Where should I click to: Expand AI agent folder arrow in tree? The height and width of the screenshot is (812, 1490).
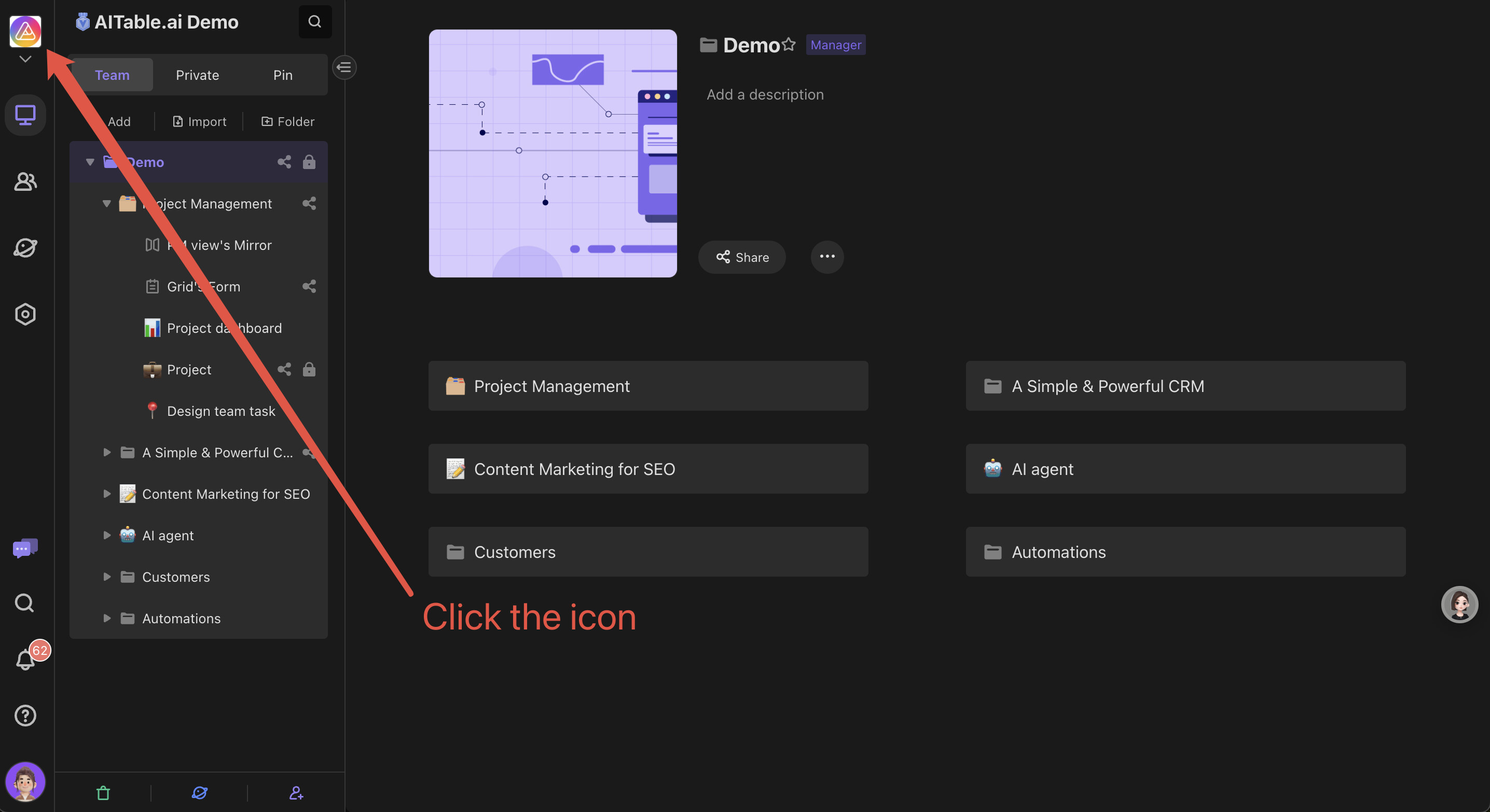pyautogui.click(x=106, y=535)
